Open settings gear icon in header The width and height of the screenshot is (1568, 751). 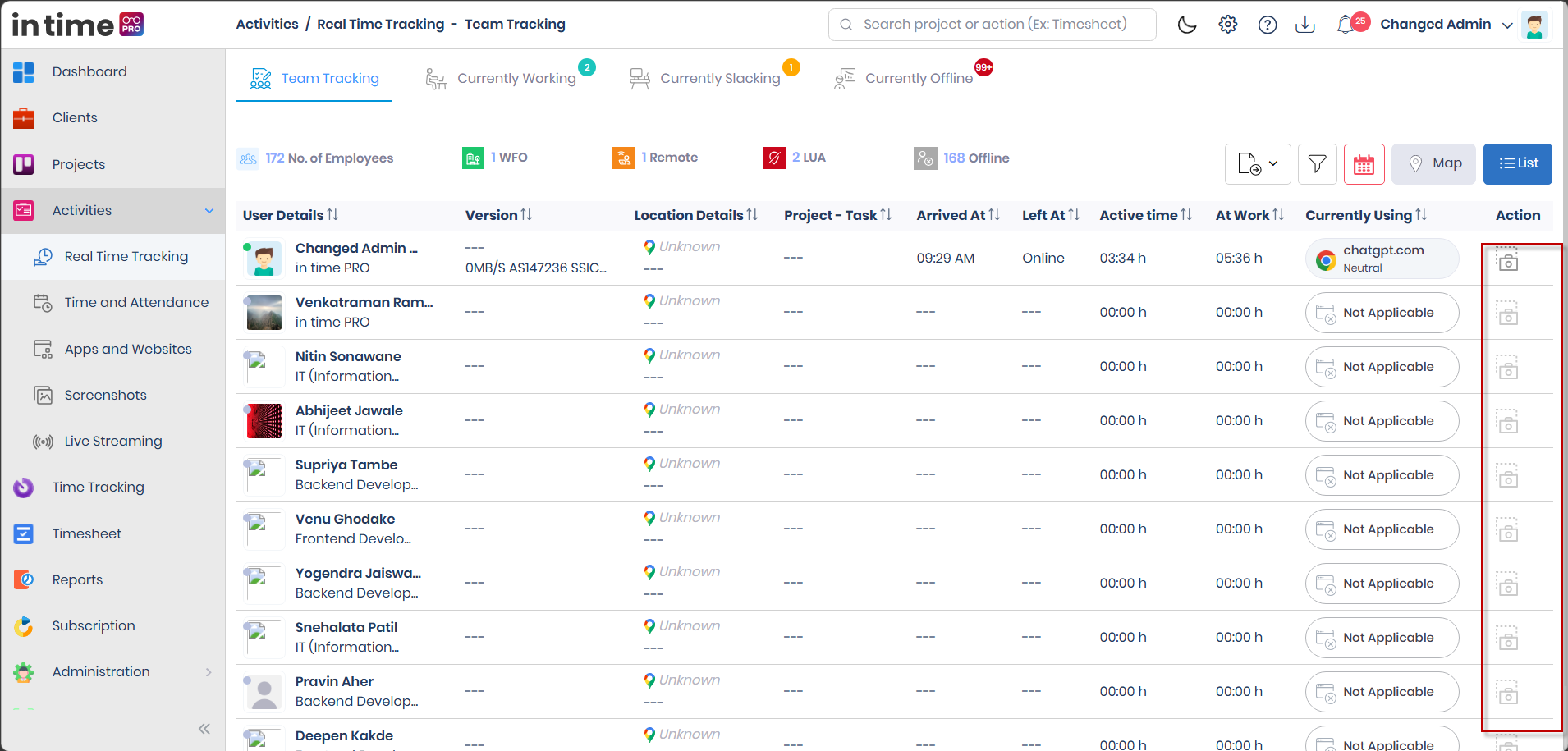point(1227,25)
